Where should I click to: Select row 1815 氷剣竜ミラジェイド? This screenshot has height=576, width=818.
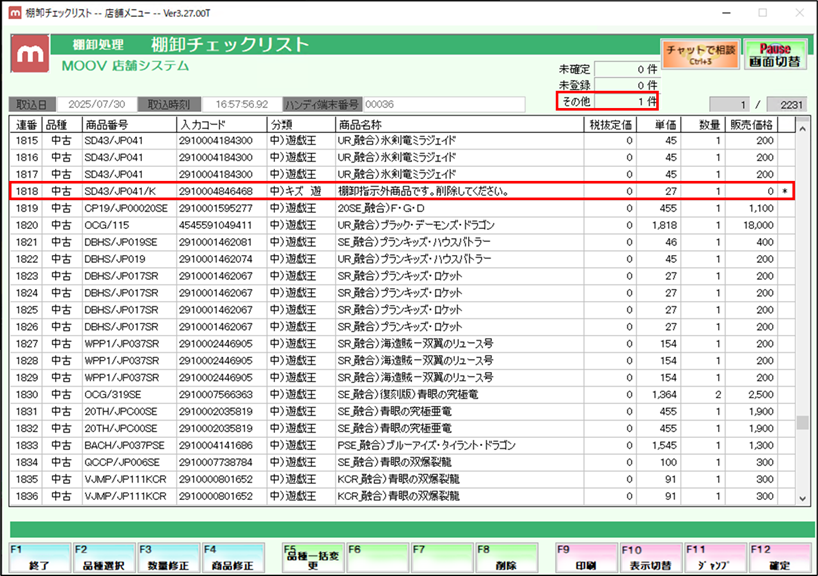pyautogui.click(x=402, y=140)
